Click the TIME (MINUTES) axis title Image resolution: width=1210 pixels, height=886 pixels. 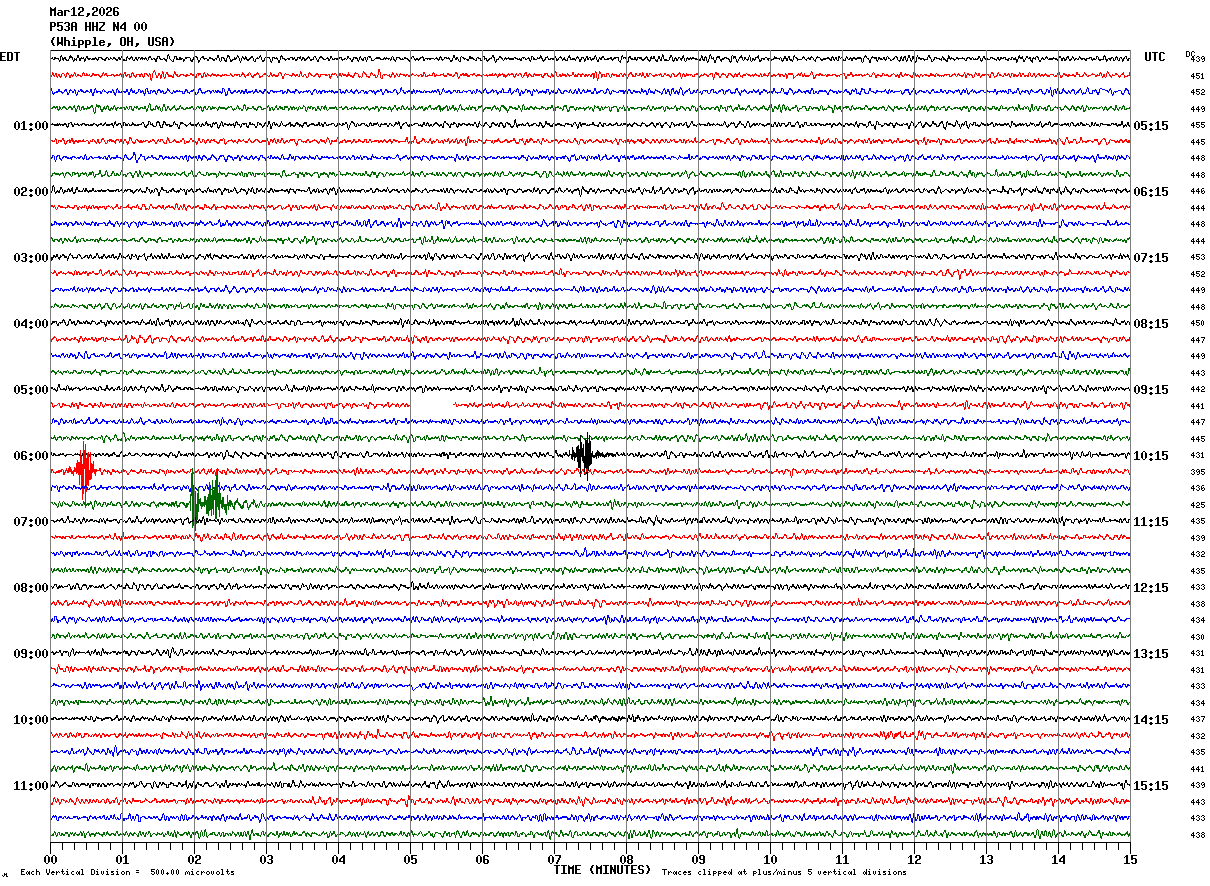[x=602, y=870]
